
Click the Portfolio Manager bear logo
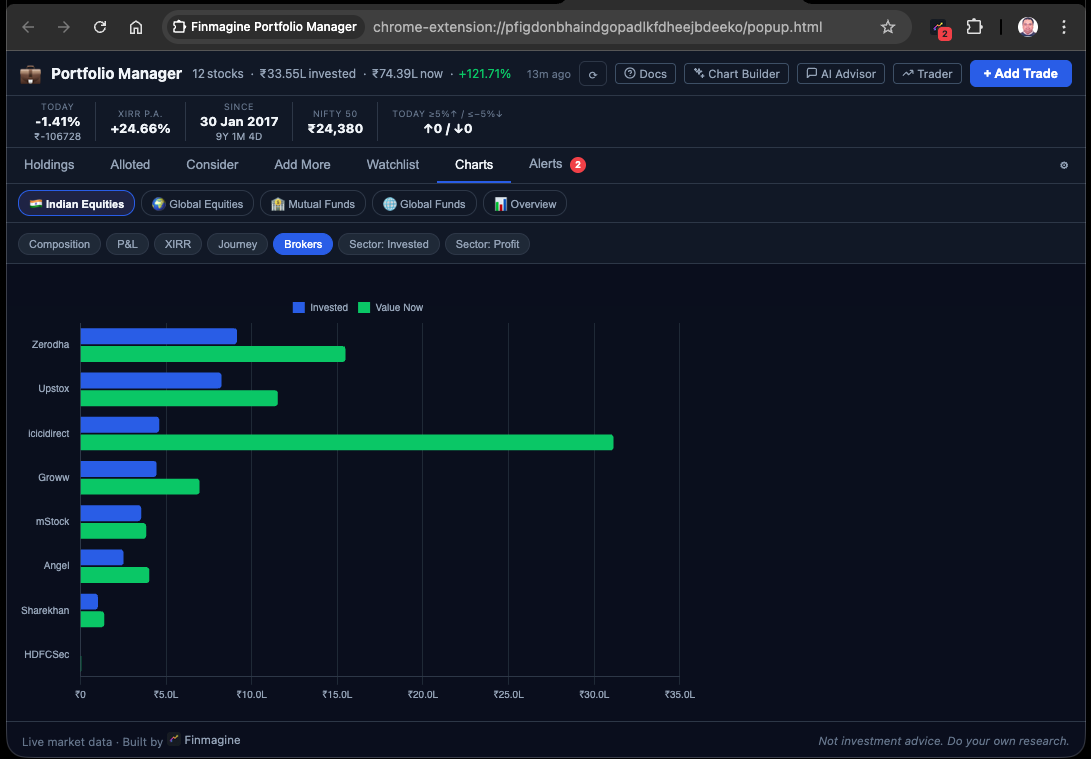(x=30, y=74)
